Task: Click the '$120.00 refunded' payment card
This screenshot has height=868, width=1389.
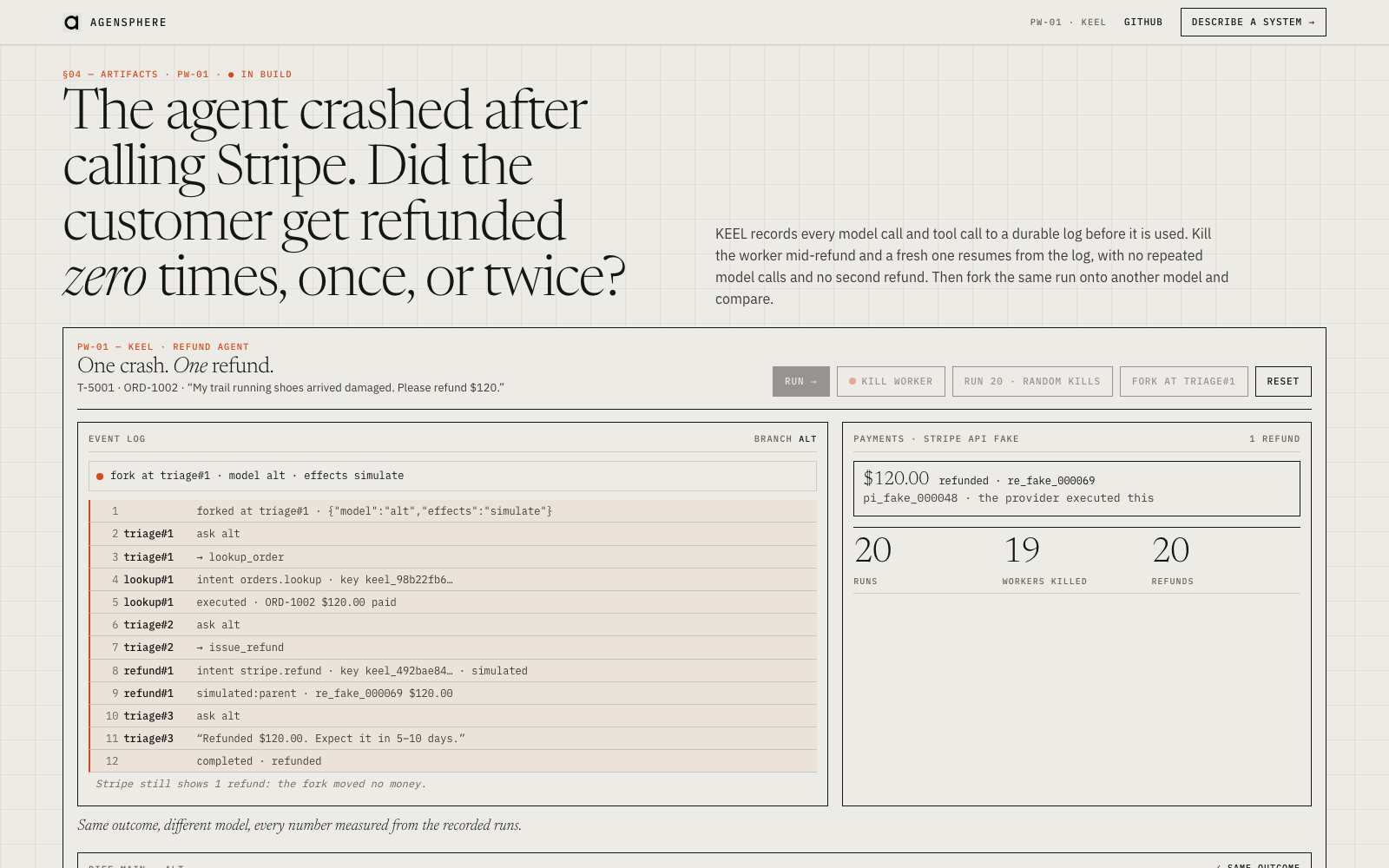Action: pos(1076,489)
